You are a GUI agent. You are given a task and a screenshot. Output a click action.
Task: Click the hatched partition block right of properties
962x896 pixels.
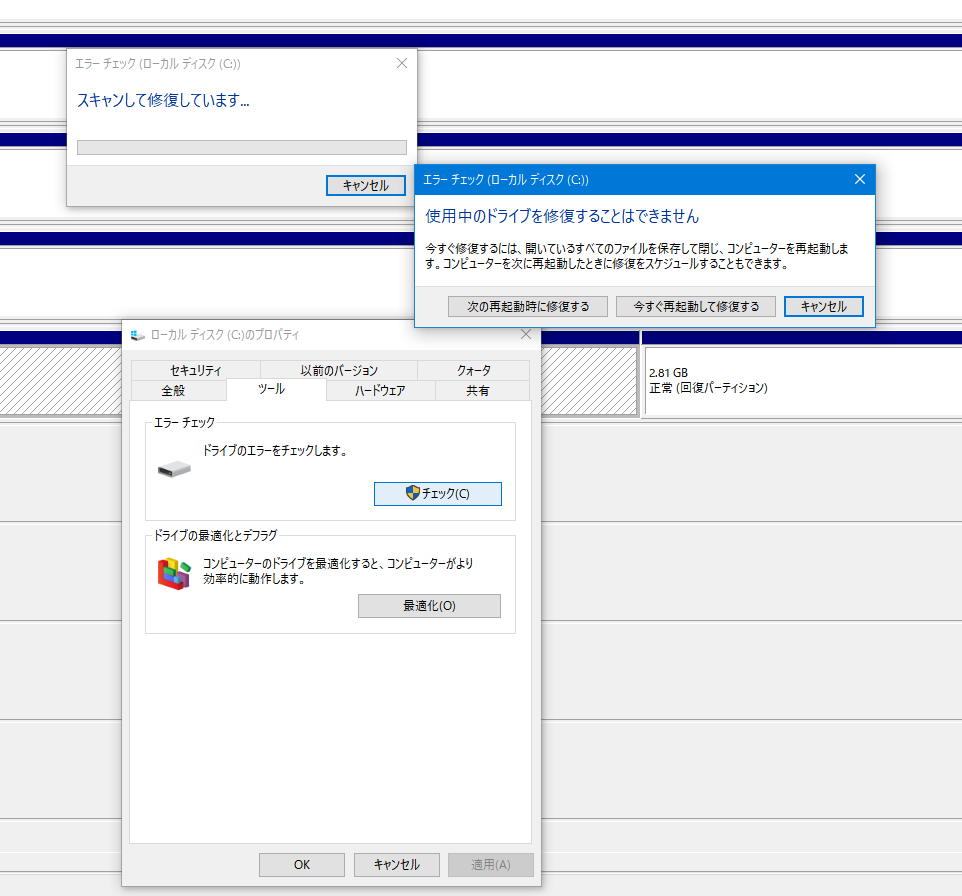589,380
